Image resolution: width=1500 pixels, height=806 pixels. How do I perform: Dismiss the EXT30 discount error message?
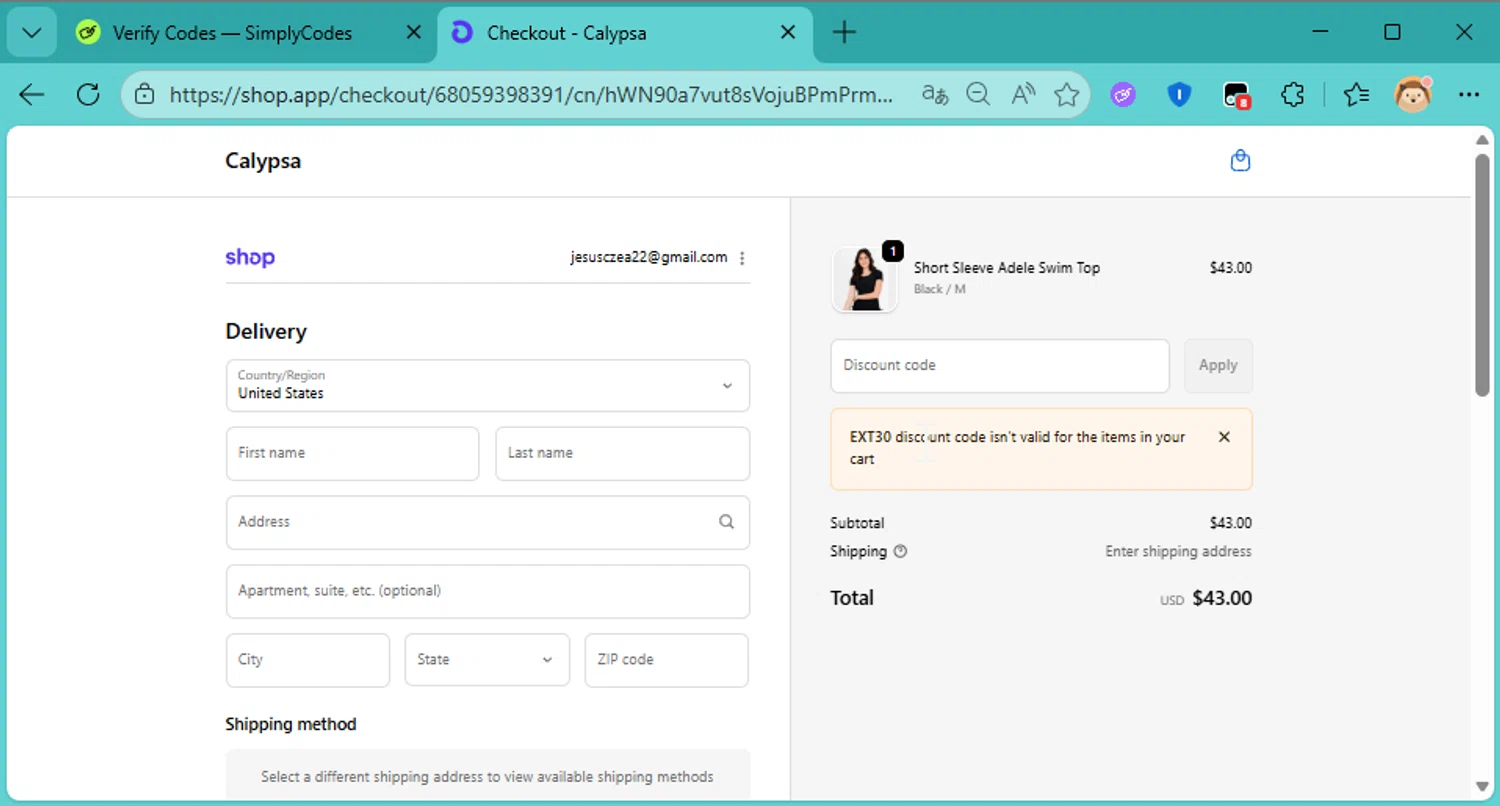tap(1224, 437)
